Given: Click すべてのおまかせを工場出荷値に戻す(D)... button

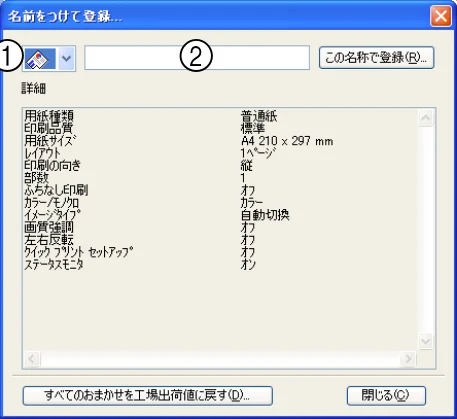Looking at the screenshot, I should pos(148,396).
